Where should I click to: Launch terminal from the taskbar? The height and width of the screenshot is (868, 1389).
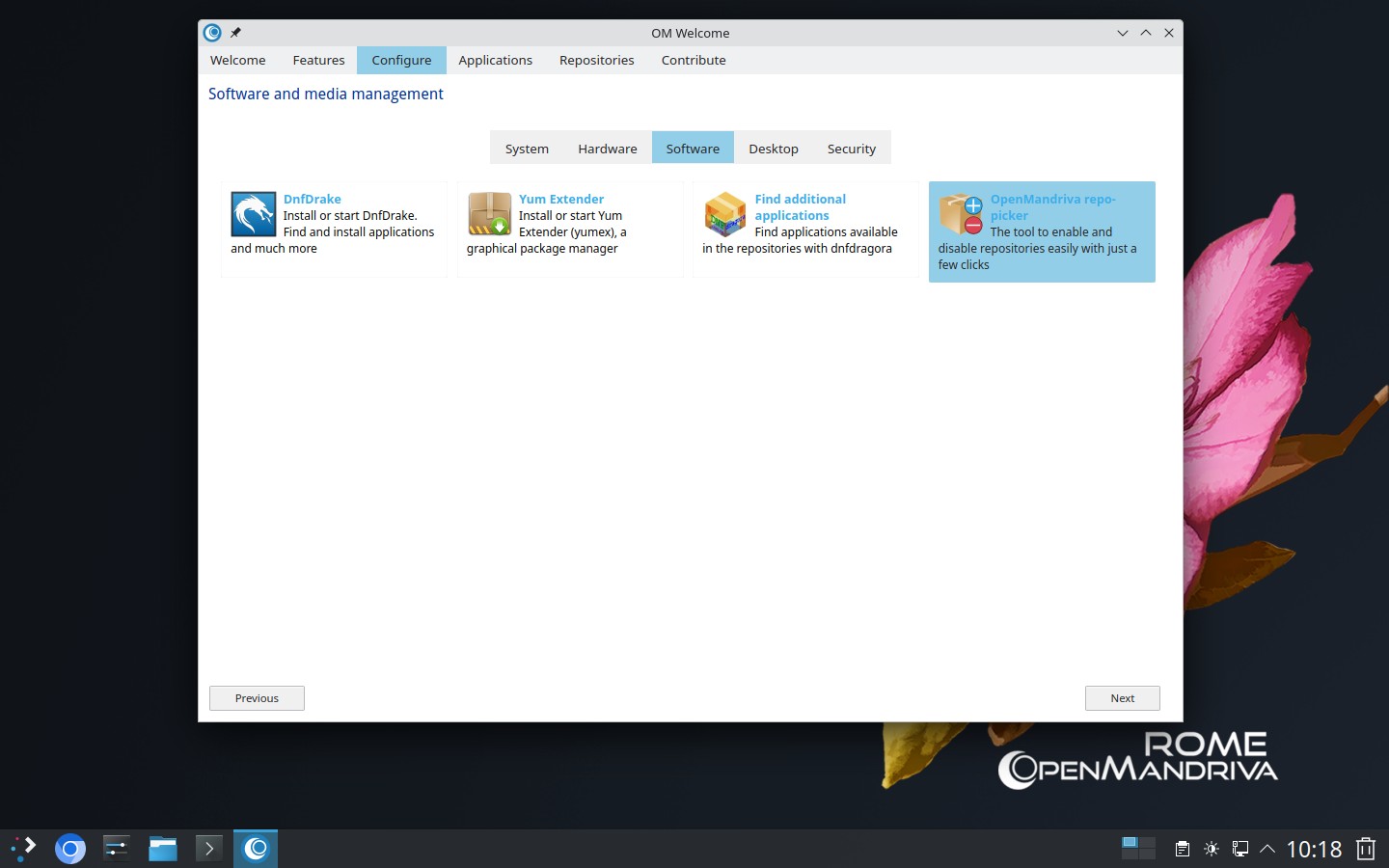[x=209, y=849]
